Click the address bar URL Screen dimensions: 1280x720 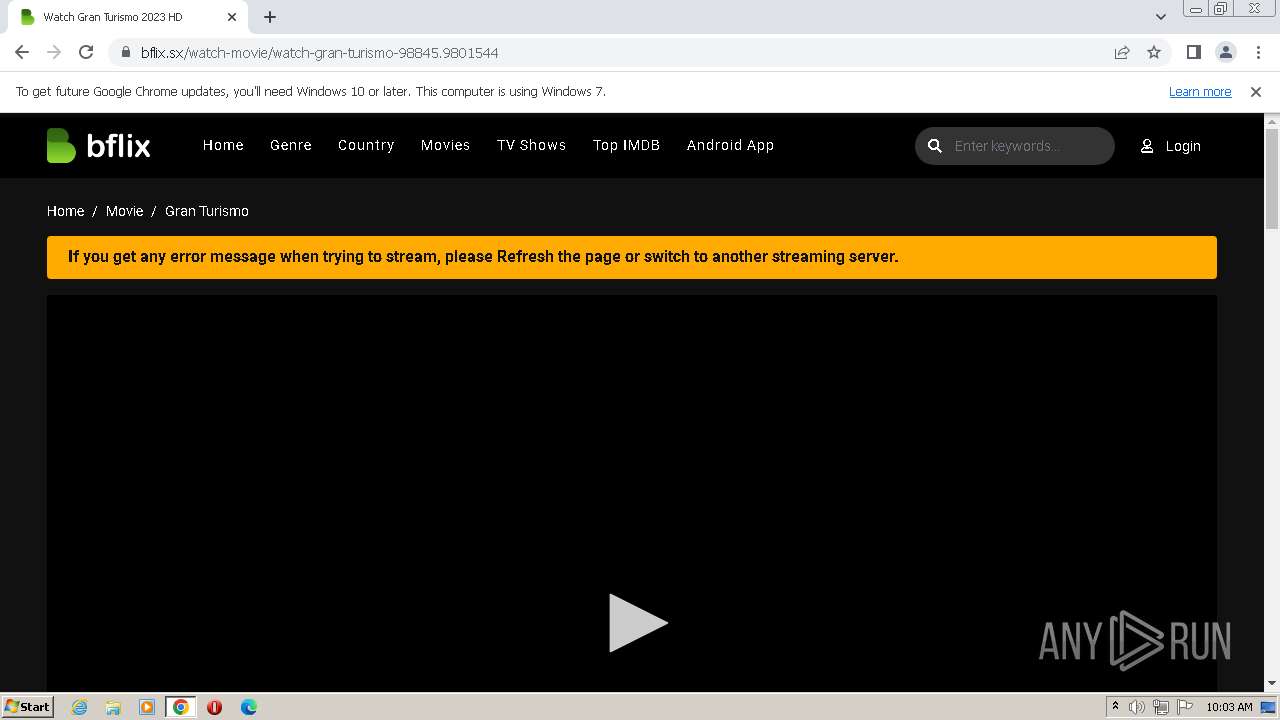pyautogui.click(x=319, y=52)
